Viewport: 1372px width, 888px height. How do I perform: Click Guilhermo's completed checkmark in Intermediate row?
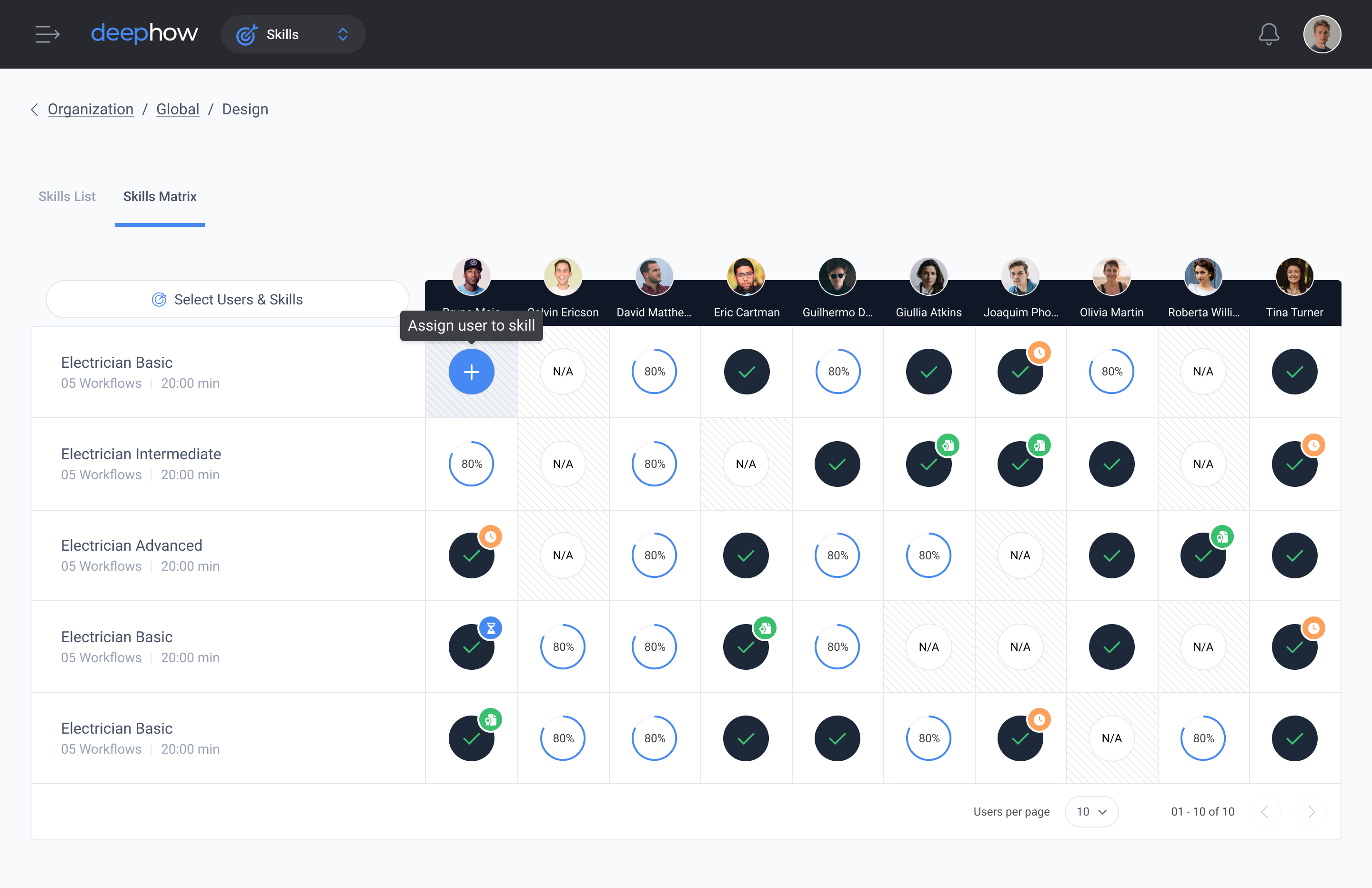(837, 464)
